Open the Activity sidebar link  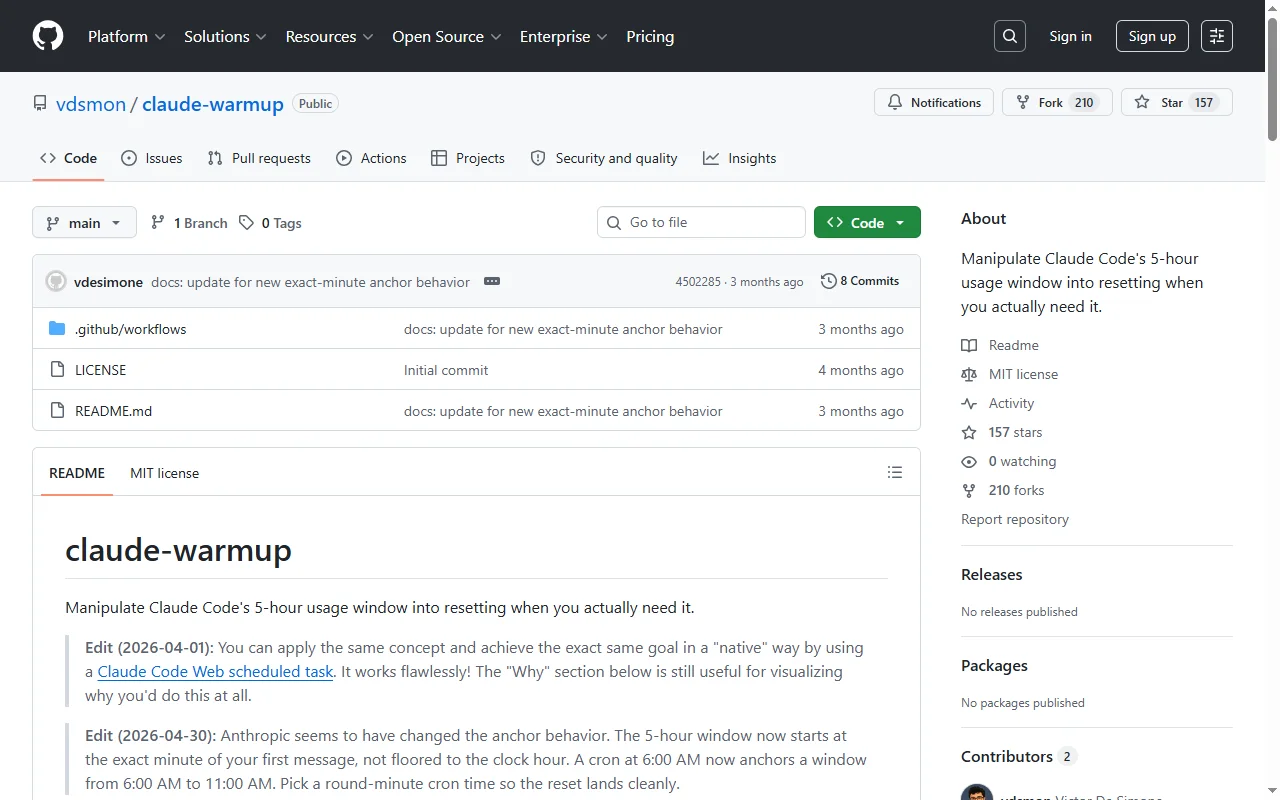998,403
